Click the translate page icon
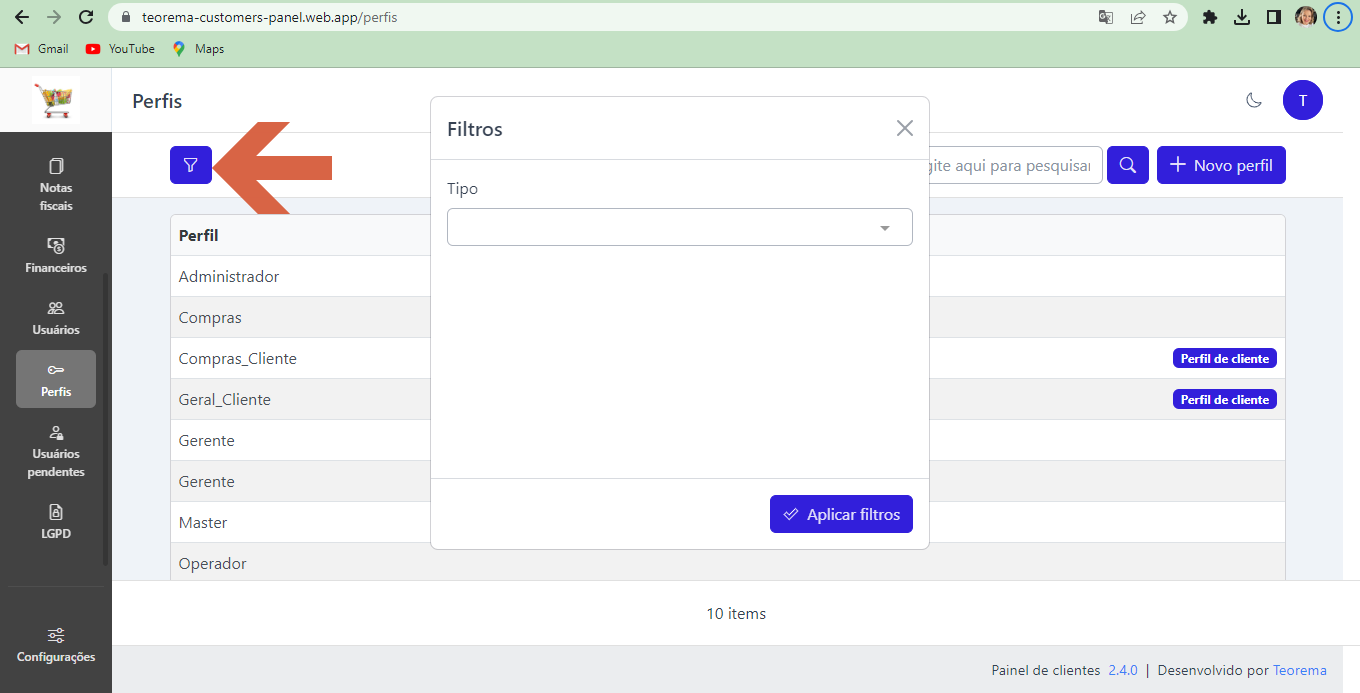This screenshot has width=1360, height=693. point(1106,17)
